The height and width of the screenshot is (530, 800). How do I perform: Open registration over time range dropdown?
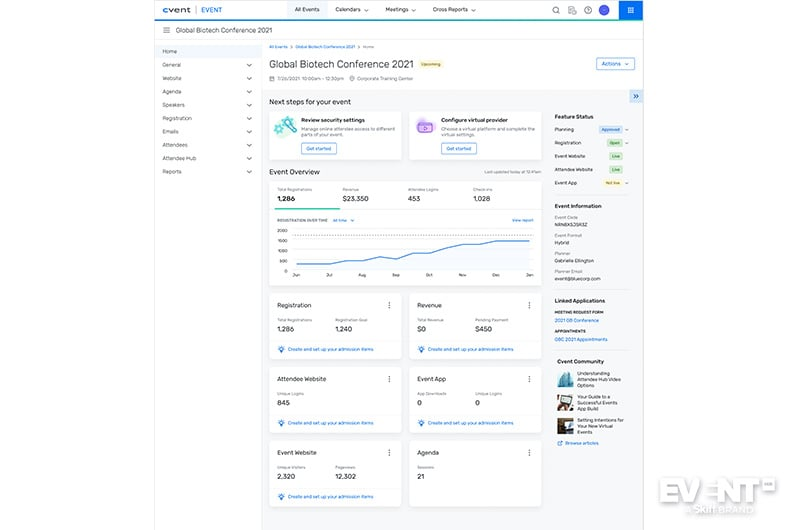[x=343, y=220]
